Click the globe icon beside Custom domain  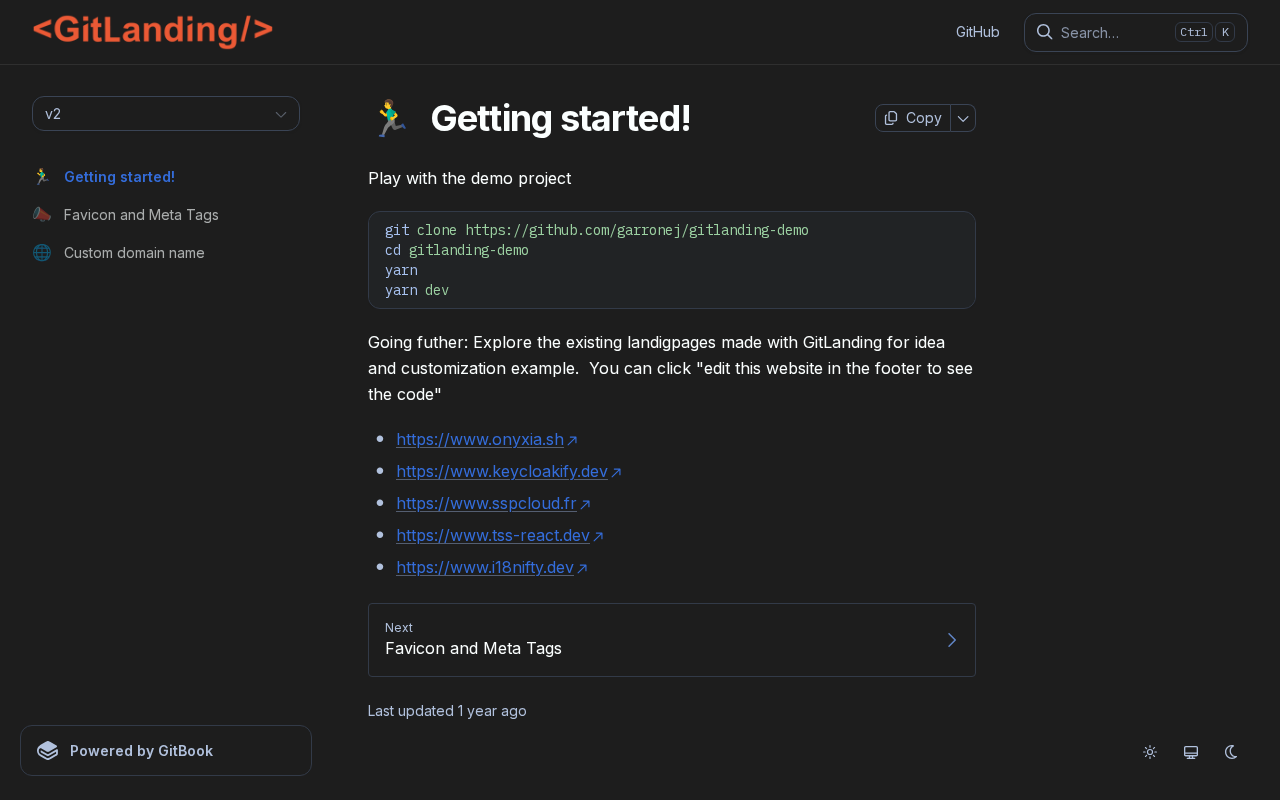click(x=42, y=253)
